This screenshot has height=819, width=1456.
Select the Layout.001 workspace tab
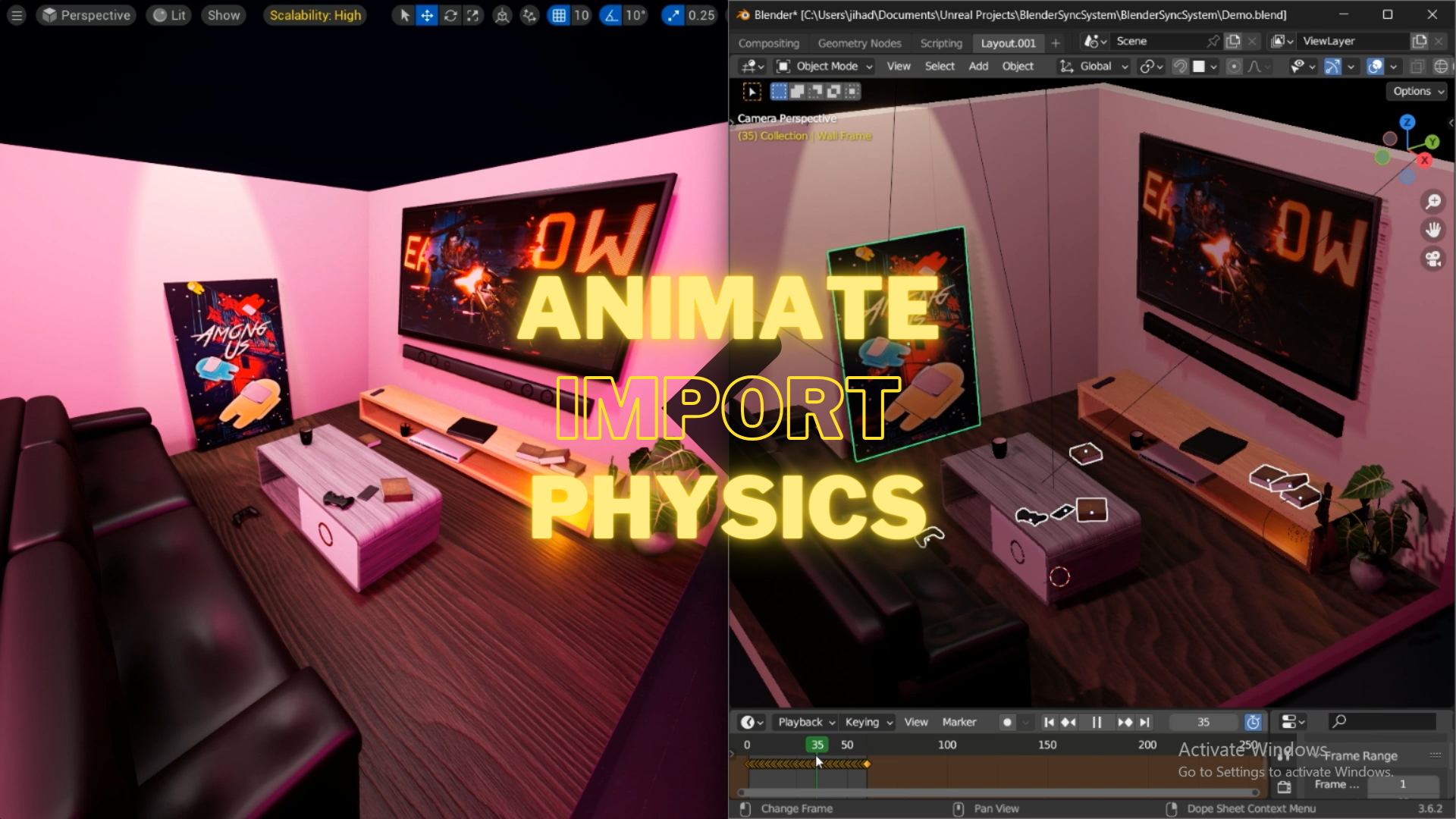pyautogui.click(x=1008, y=43)
